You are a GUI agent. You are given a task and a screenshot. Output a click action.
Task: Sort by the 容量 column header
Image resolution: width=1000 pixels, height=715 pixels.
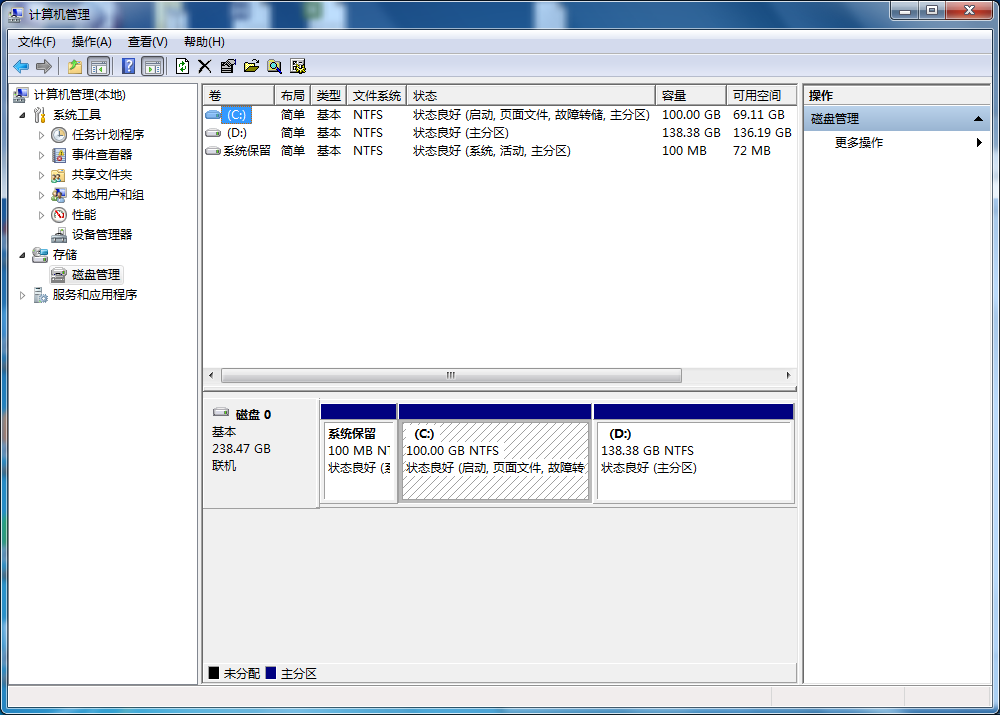point(691,96)
